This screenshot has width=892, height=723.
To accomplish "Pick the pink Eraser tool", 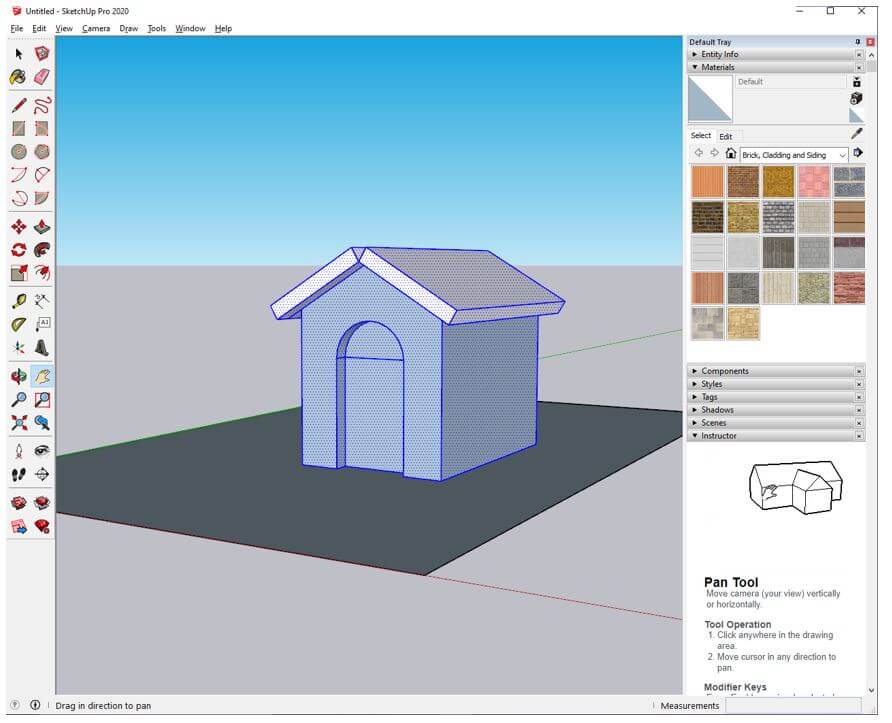I will click(42, 77).
